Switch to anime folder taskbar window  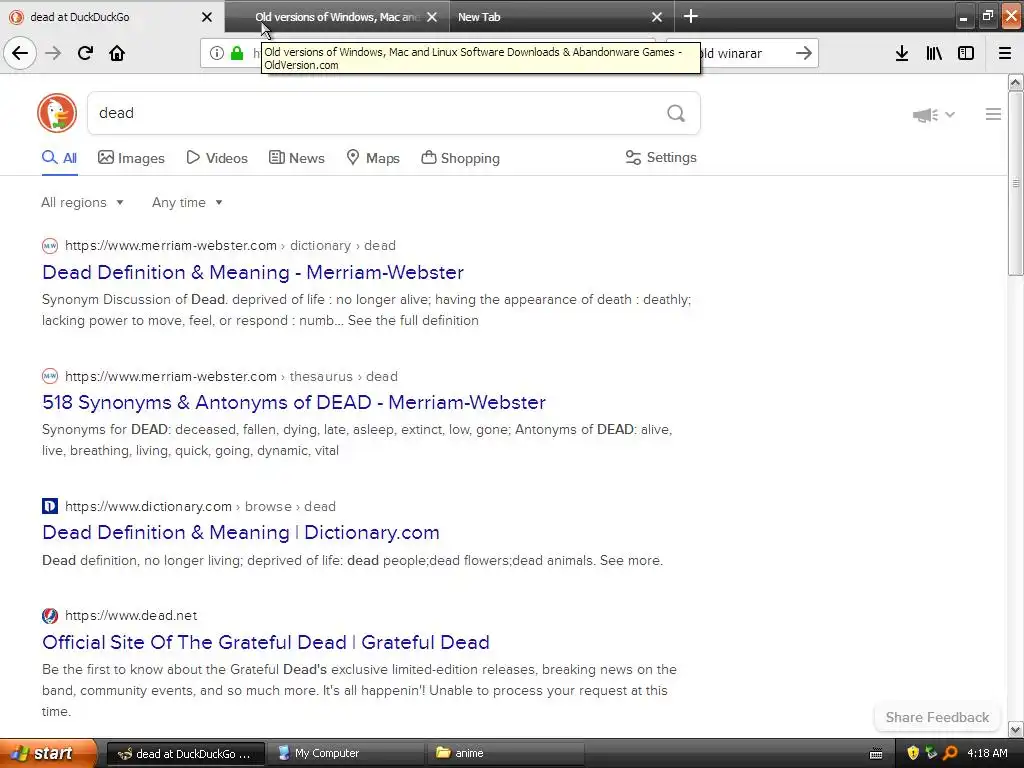pos(505,753)
